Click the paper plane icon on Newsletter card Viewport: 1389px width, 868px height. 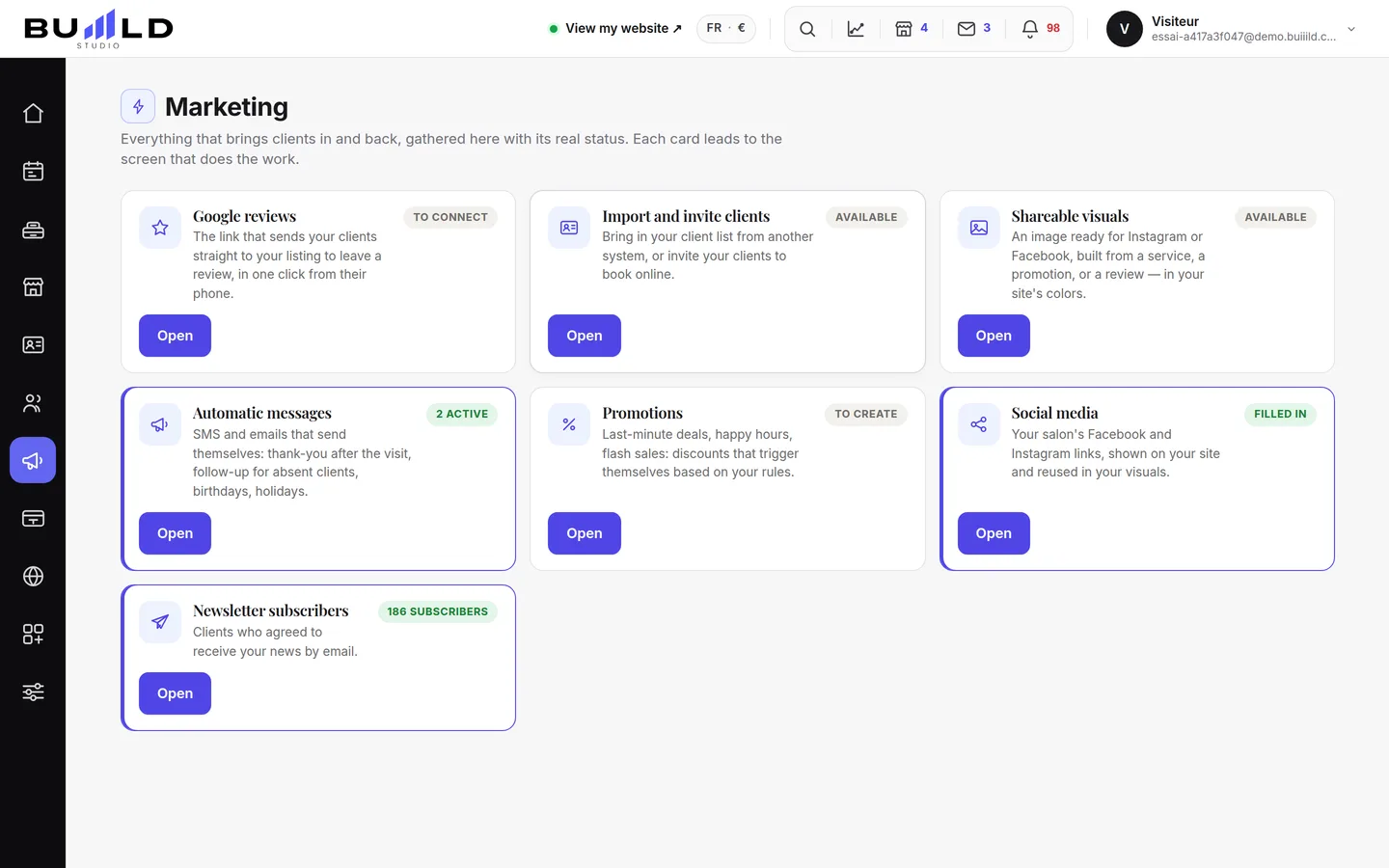(x=160, y=622)
